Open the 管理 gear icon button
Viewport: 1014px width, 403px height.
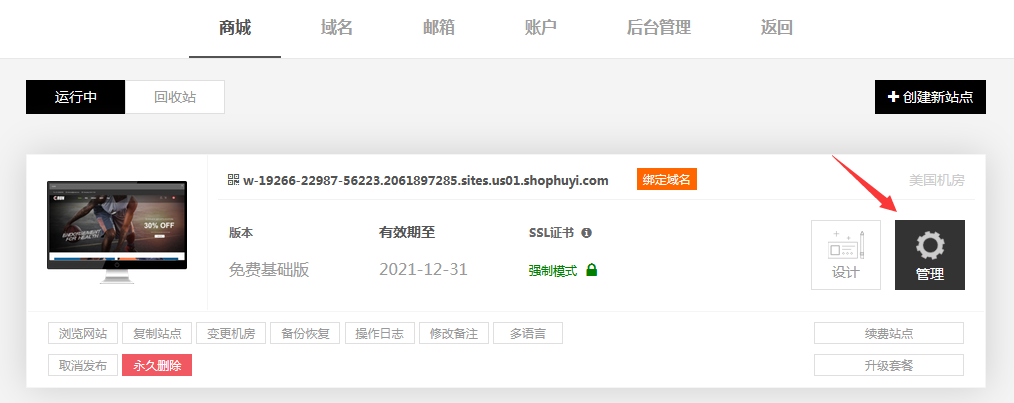[929, 255]
